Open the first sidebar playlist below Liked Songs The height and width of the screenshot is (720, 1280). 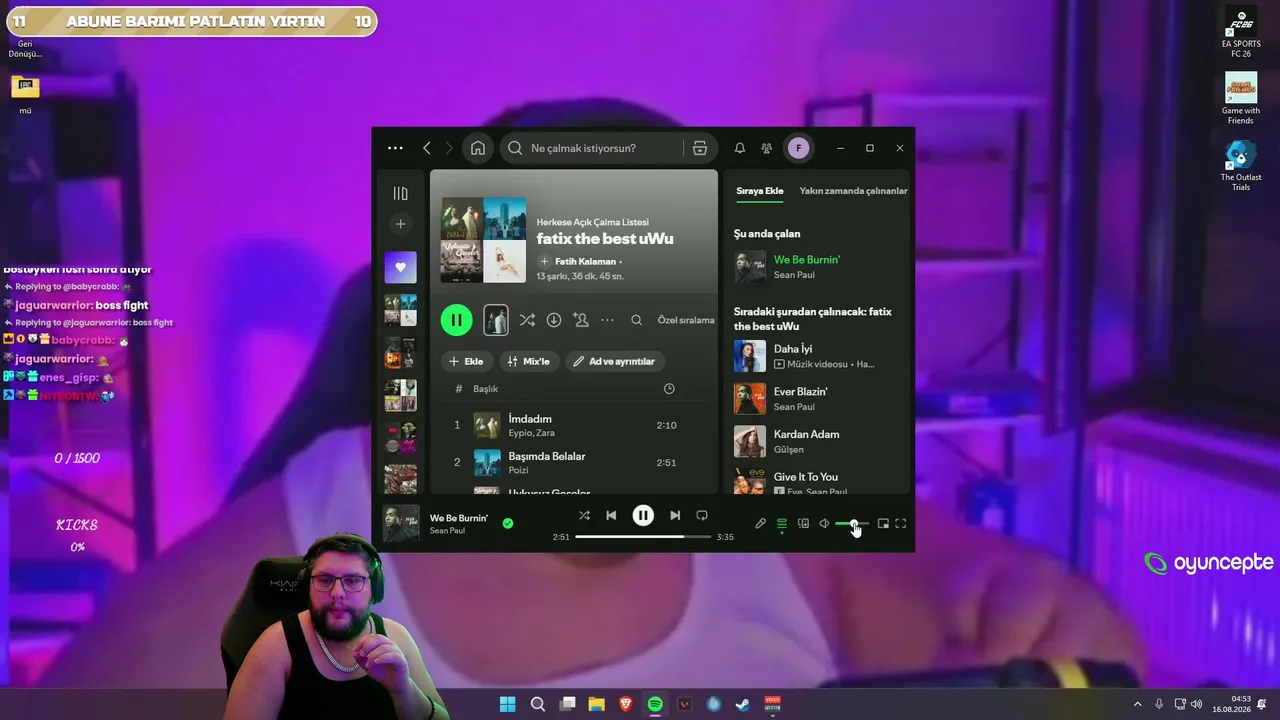[401, 310]
